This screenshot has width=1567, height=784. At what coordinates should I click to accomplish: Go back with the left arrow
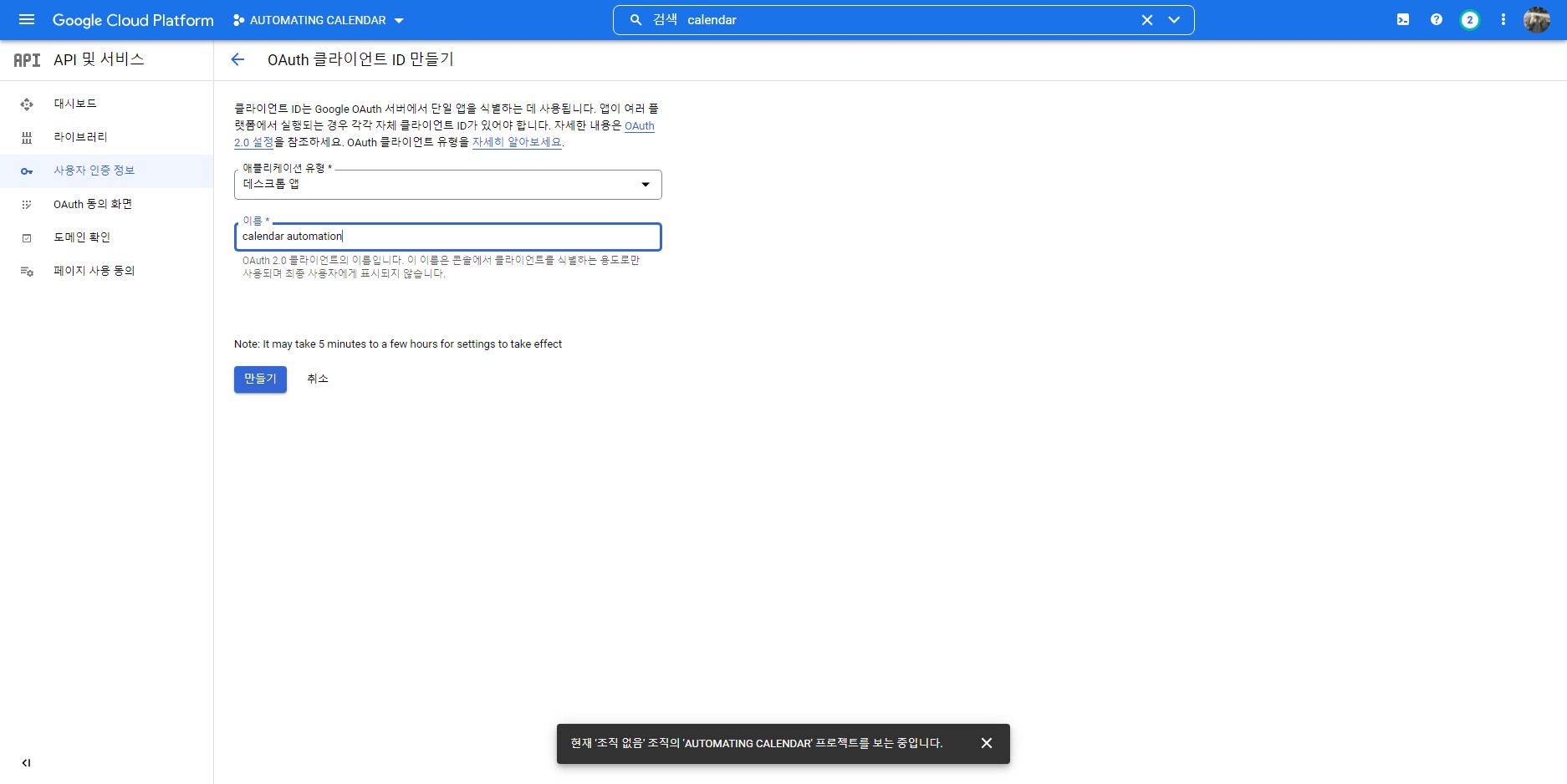[x=237, y=59]
